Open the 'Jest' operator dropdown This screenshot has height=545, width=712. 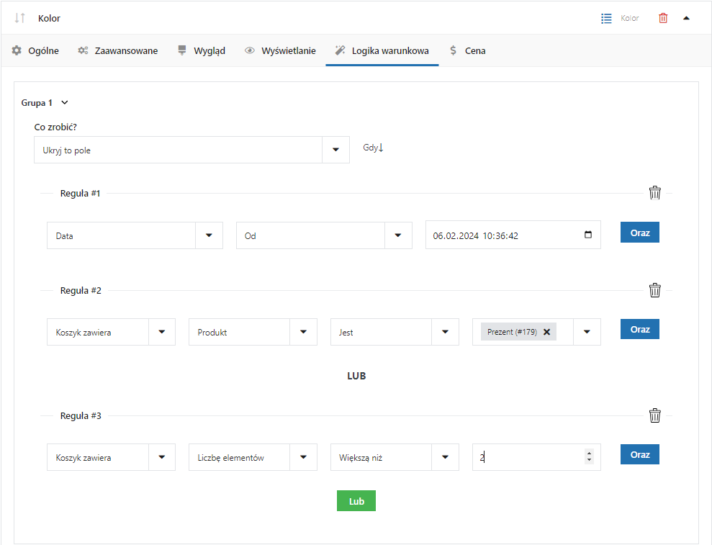click(x=395, y=332)
